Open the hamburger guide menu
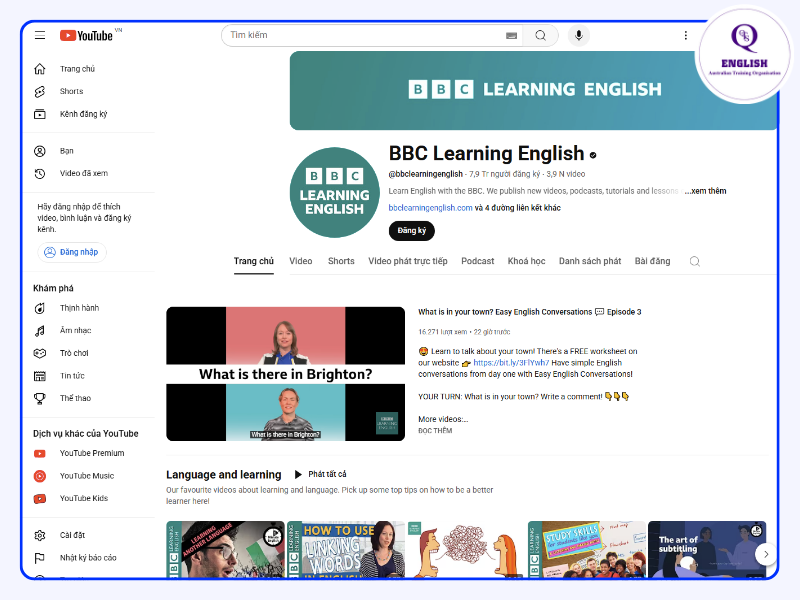This screenshot has height=600, width=800. [x=40, y=35]
